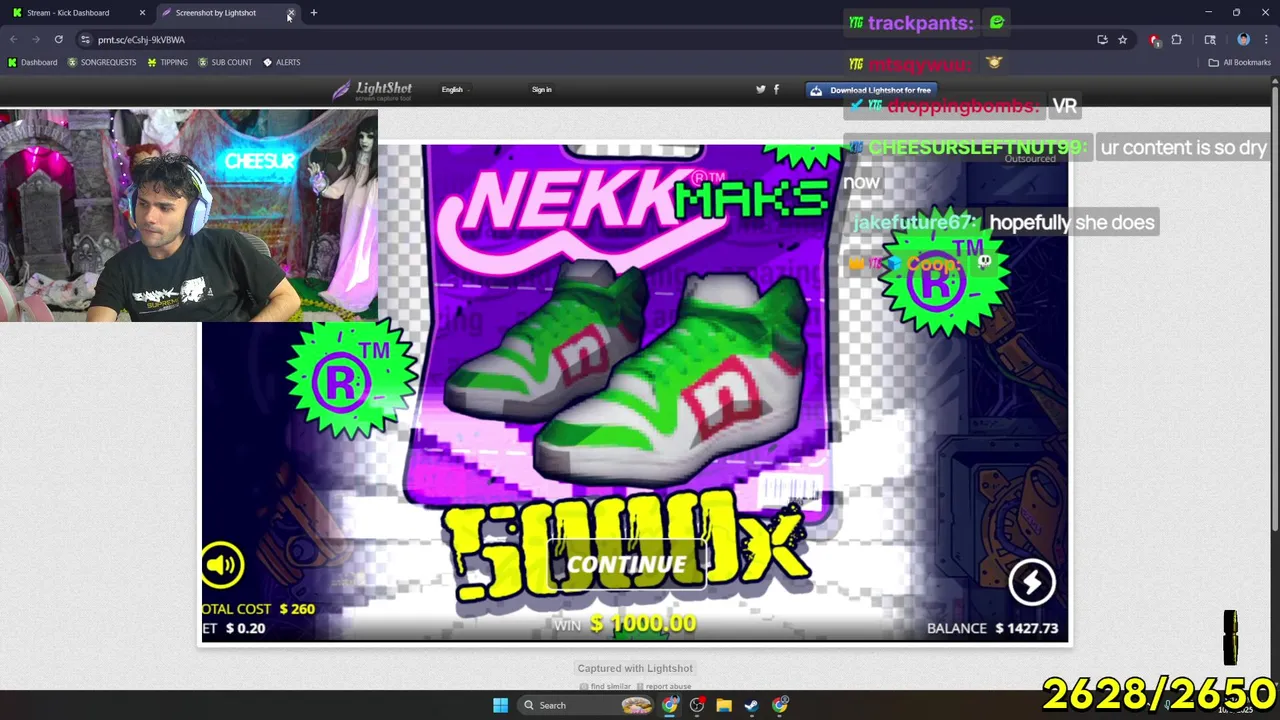This screenshot has height=720, width=1280.
Task: Open OBS Studio from the taskbar
Action: coord(697,705)
